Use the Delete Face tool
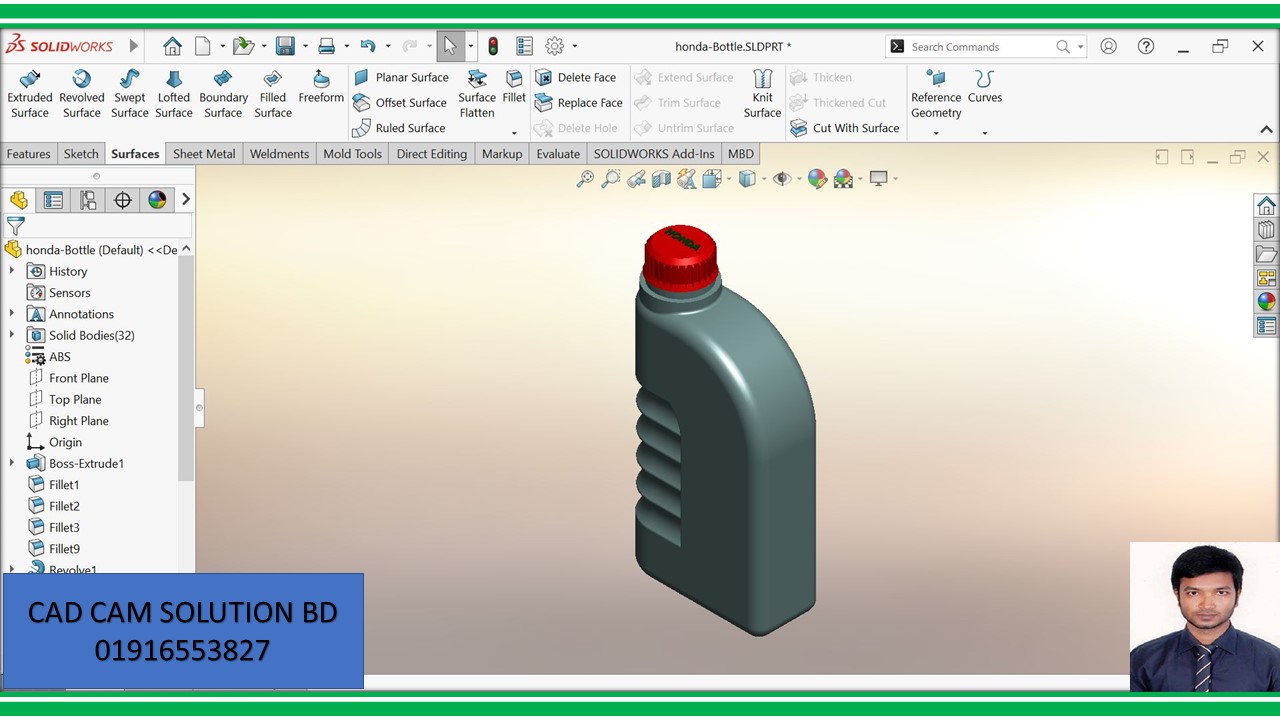1280x720 pixels. [576, 77]
